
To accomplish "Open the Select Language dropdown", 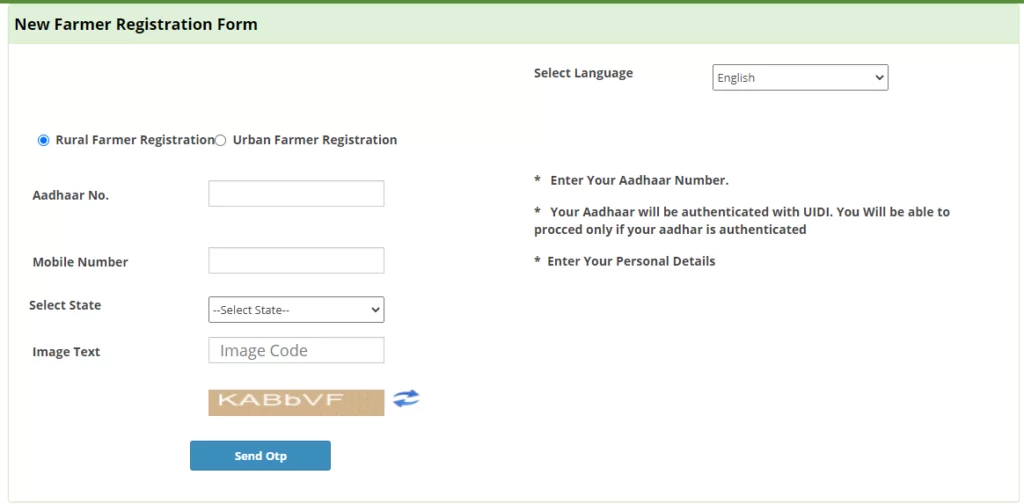I will pyautogui.click(x=800, y=78).
